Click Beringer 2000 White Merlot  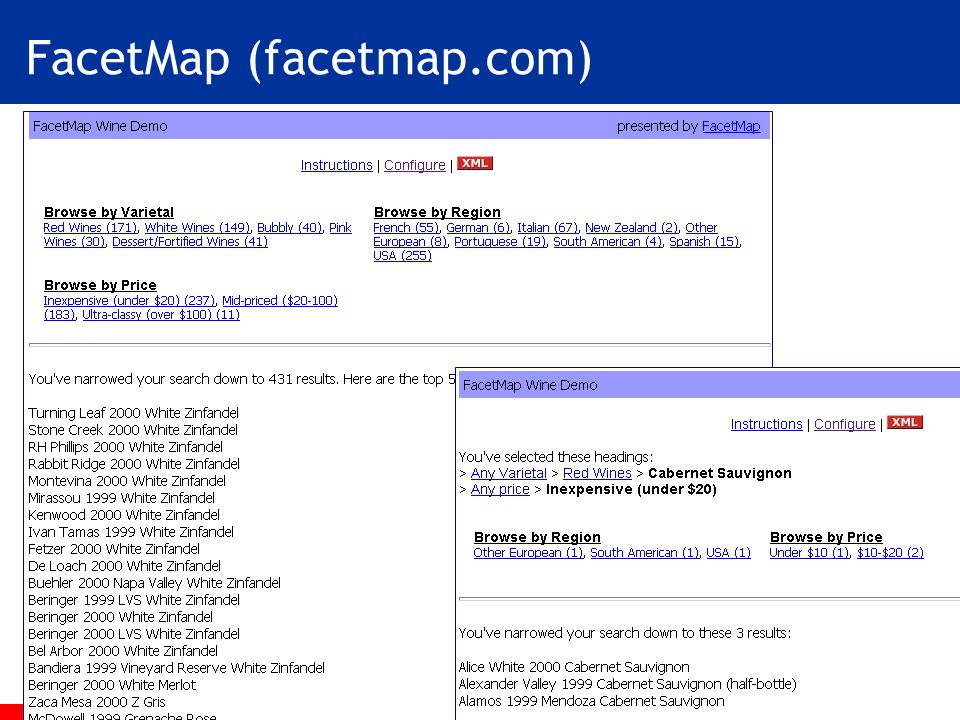pyautogui.click(x=112, y=685)
